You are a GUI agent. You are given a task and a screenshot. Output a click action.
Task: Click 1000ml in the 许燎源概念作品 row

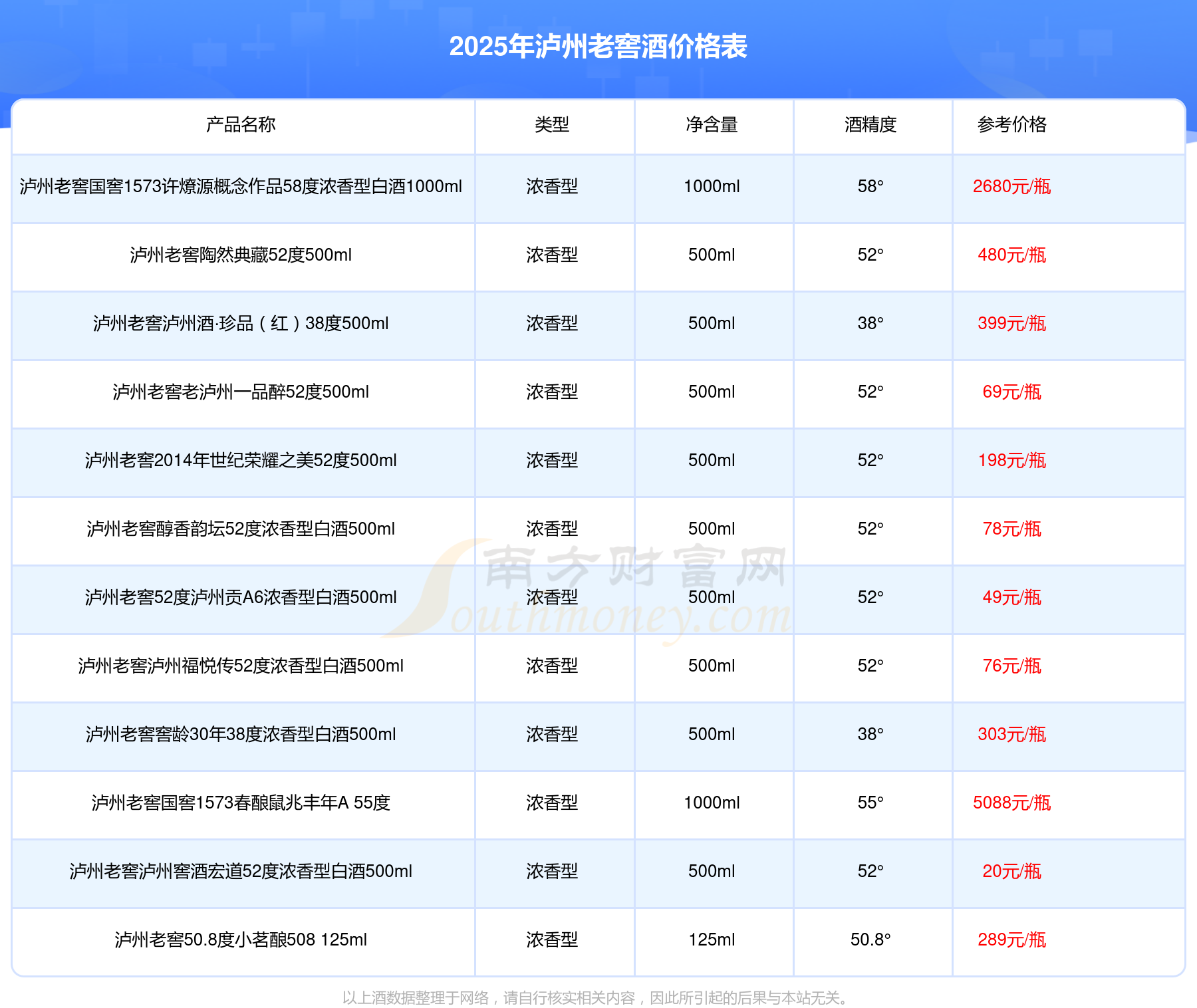pyautogui.click(x=712, y=186)
